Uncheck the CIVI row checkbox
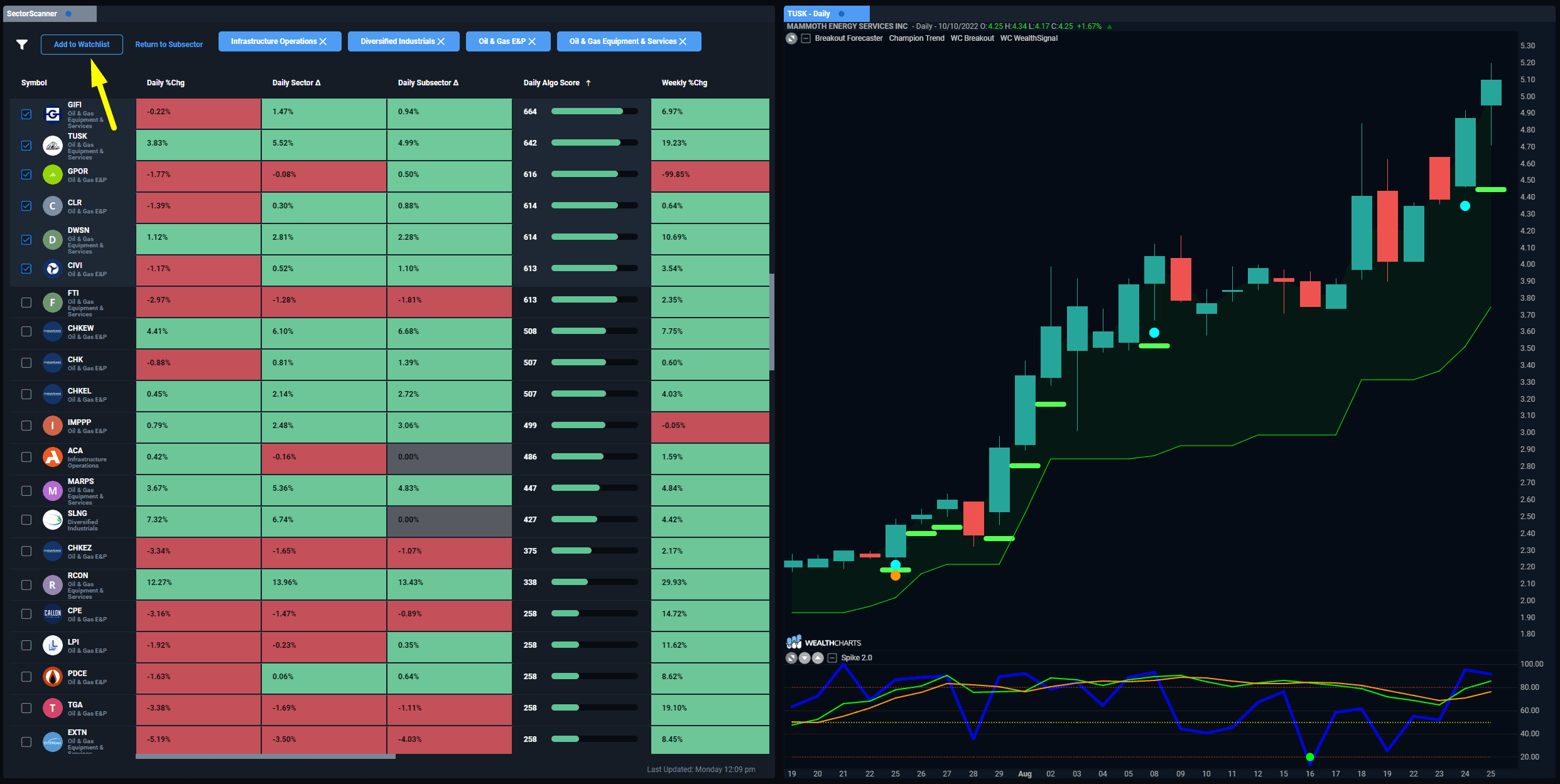 point(26,269)
